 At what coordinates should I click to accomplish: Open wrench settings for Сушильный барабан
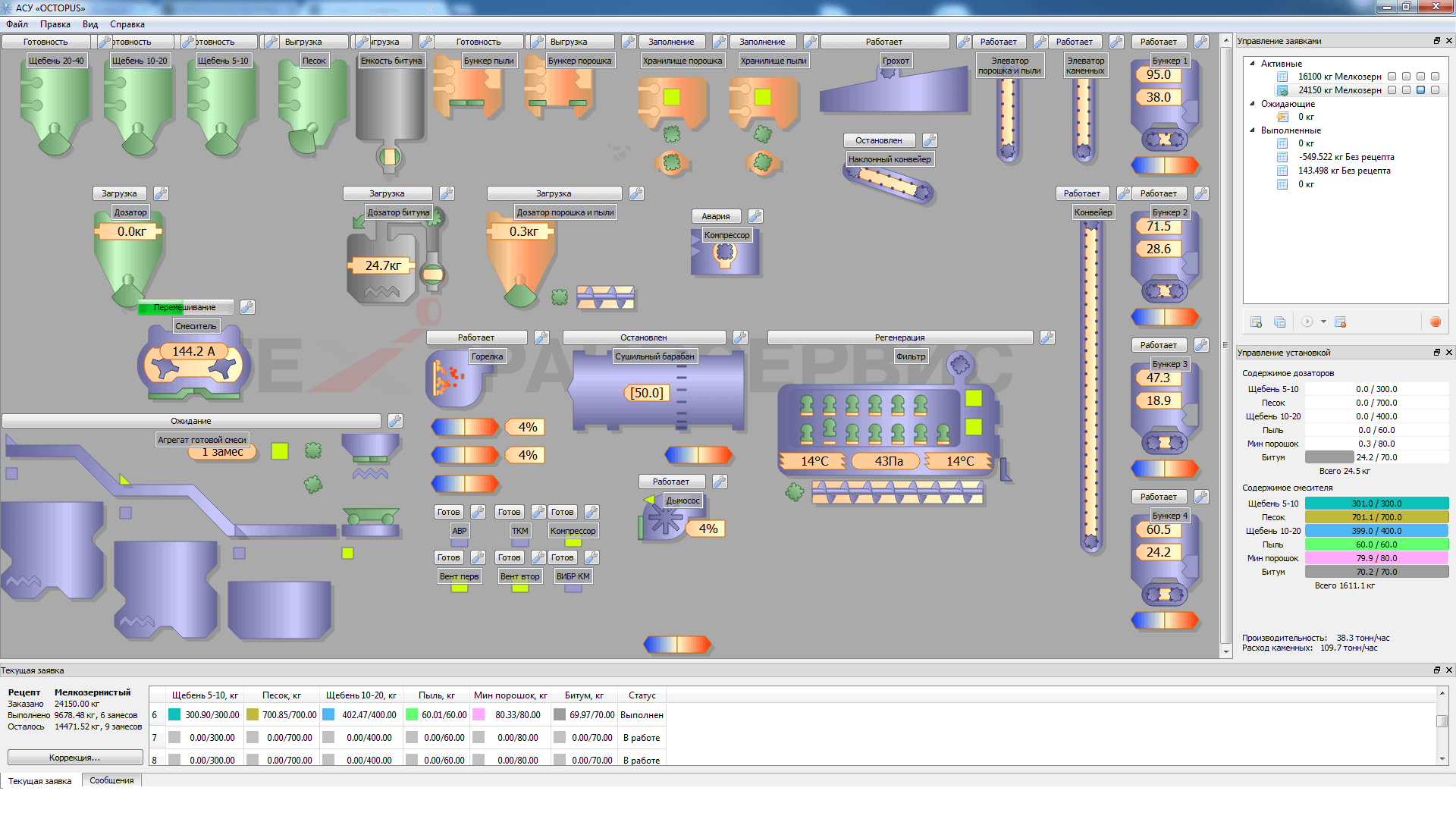click(740, 337)
